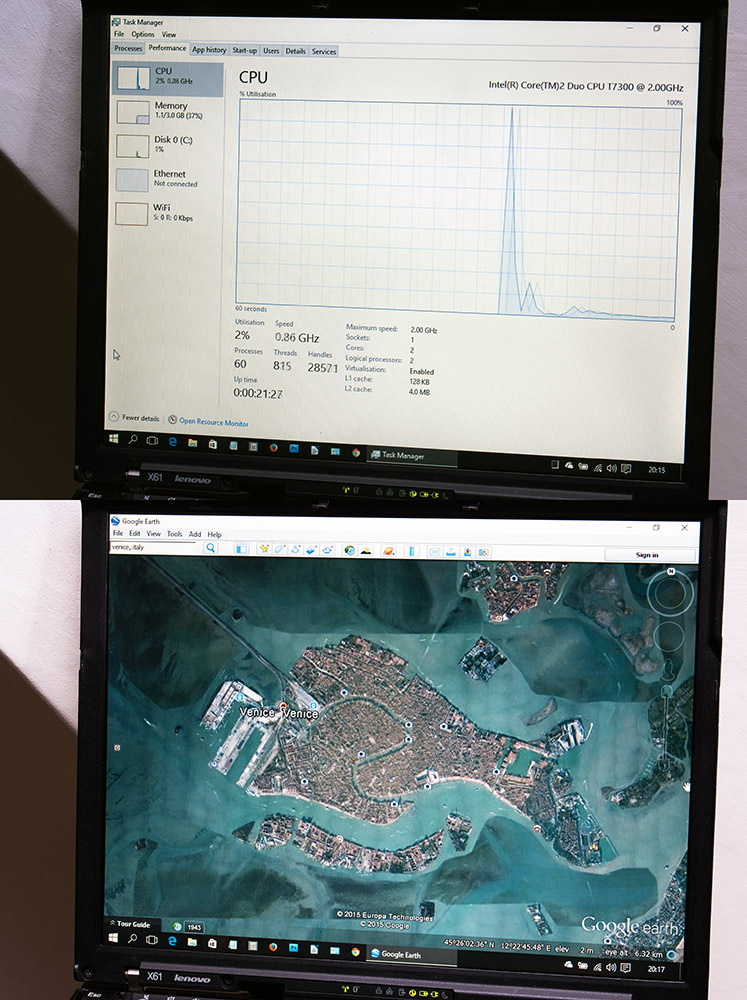Select the Ruler tool in Google Earth
The image size is (747, 1000).
(x=411, y=551)
